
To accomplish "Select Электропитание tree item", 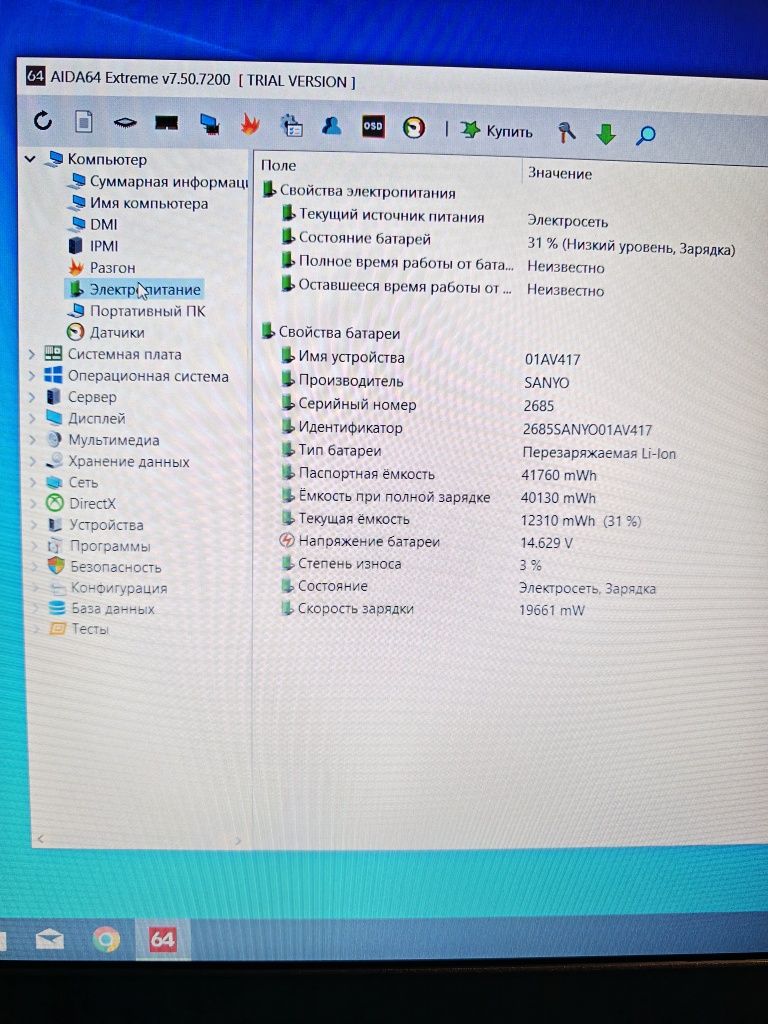I will click(x=135, y=289).
